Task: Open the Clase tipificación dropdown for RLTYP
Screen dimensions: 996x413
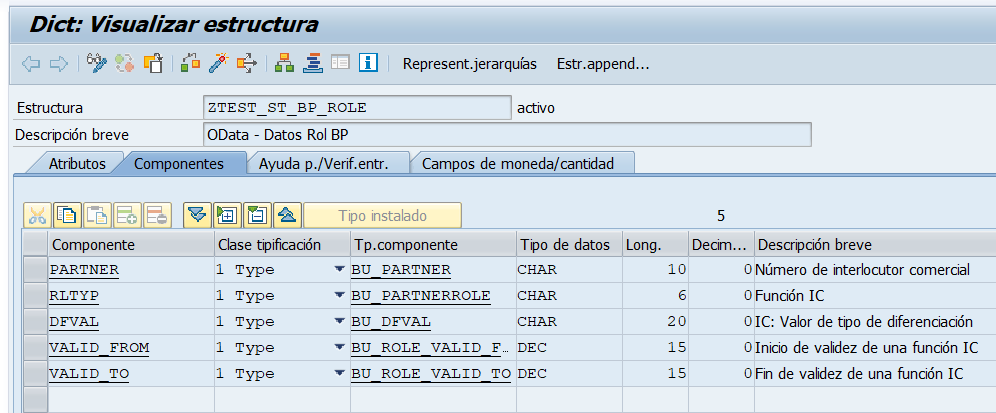Action: pyautogui.click(x=339, y=296)
